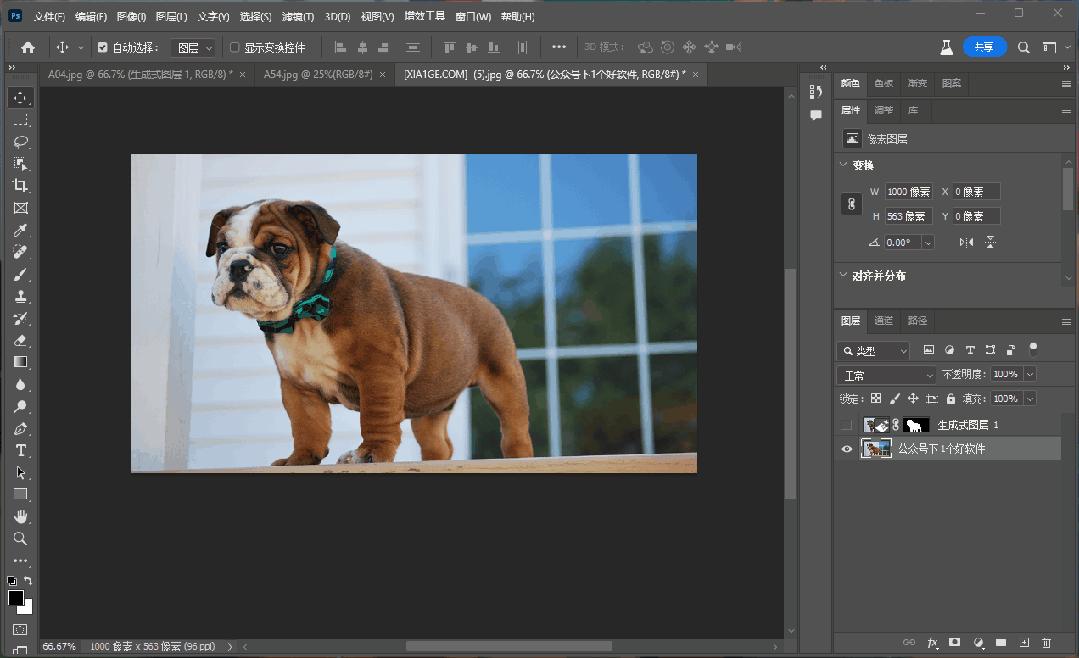Viewport: 1079px width, 658px height.
Task: Collapse the 变换 section in Properties
Action: point(843,164)
